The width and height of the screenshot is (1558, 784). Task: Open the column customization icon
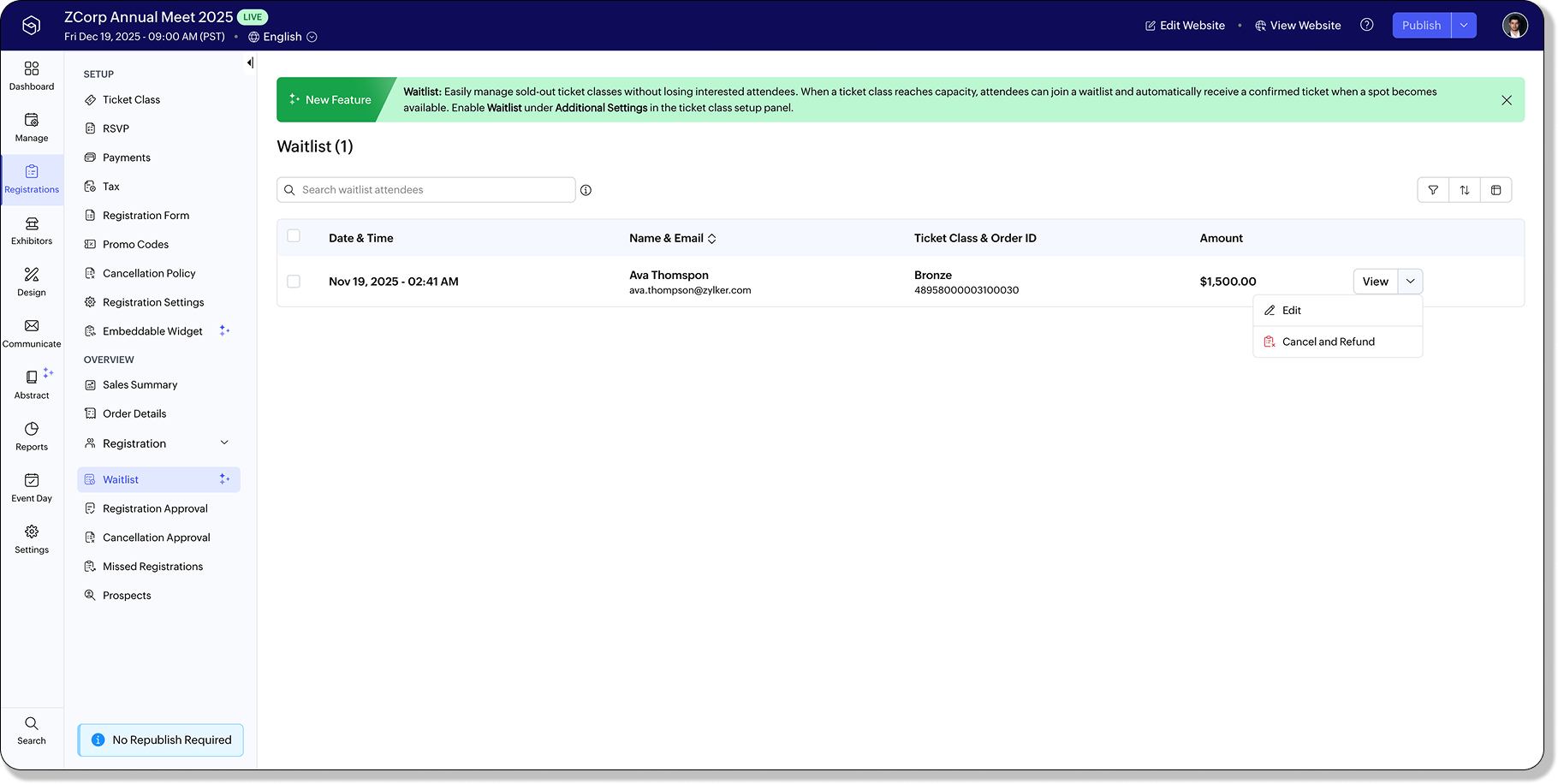(1496, 190)
